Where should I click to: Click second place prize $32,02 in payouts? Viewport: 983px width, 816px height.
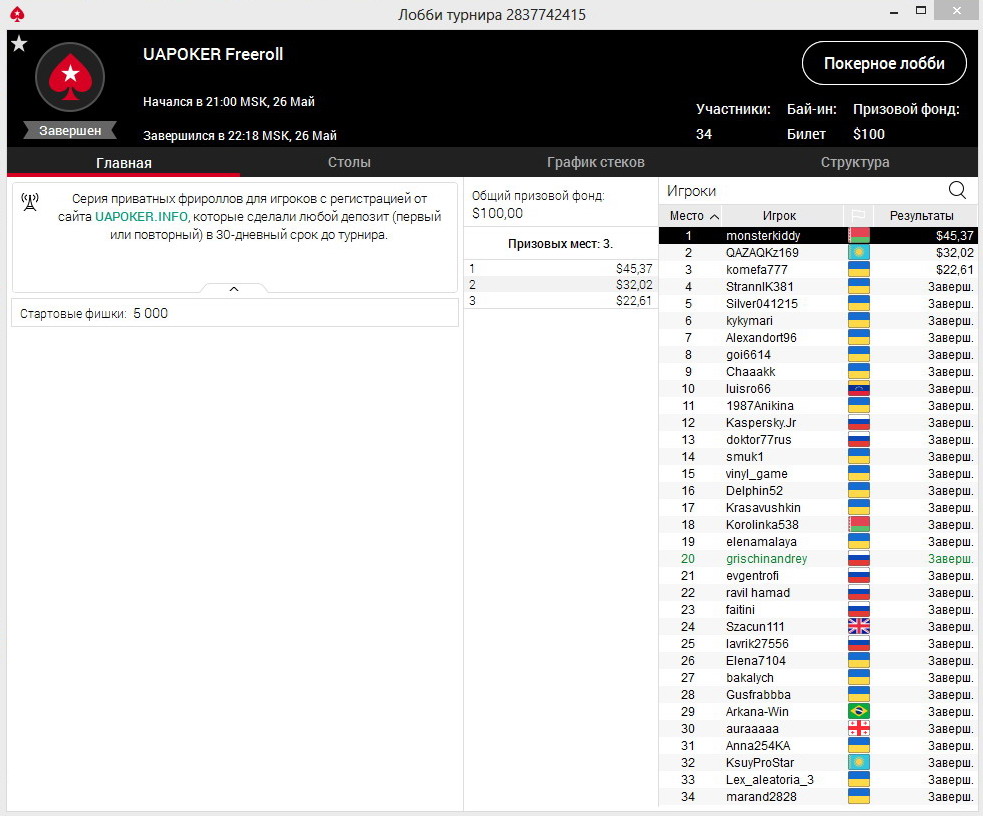click(634, 285)
